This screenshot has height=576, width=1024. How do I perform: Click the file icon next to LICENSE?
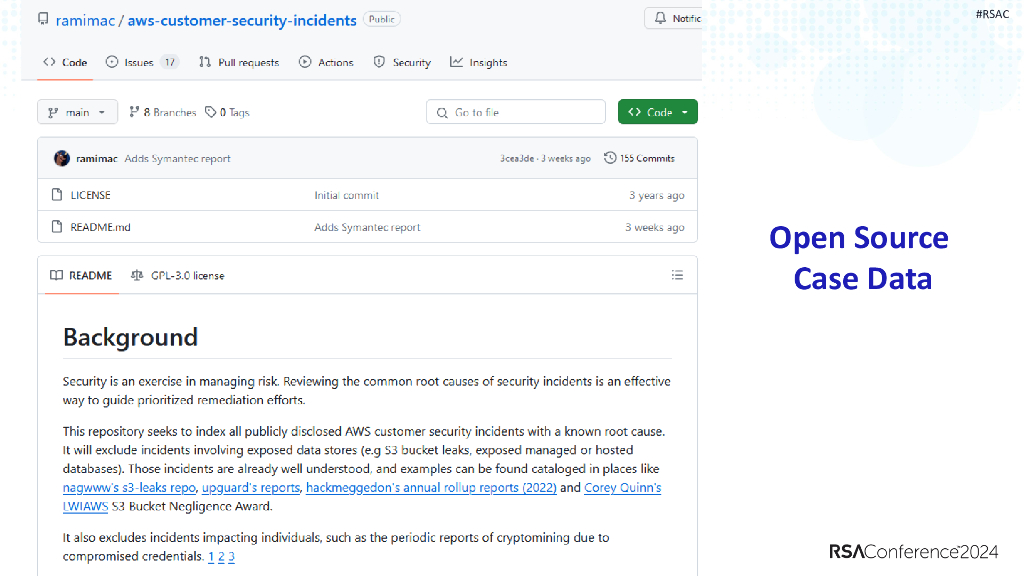(x=57, y=195)
